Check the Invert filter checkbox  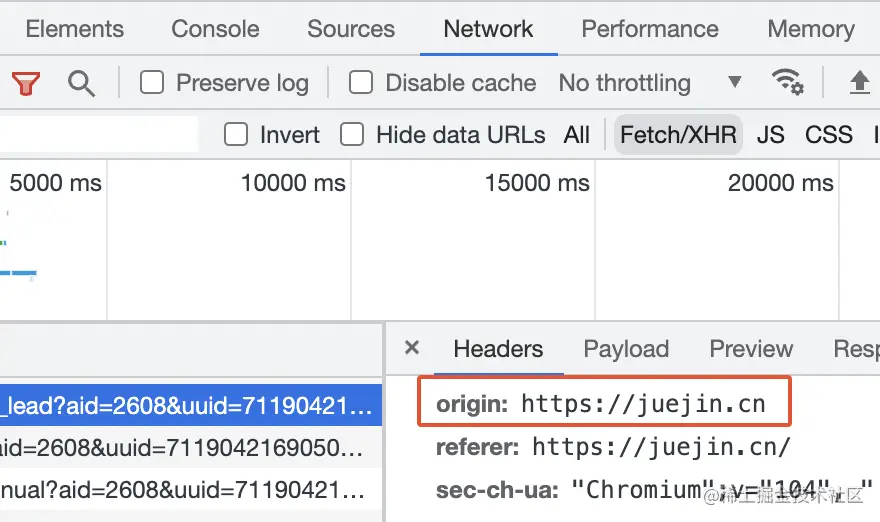(x=236, y=135)
